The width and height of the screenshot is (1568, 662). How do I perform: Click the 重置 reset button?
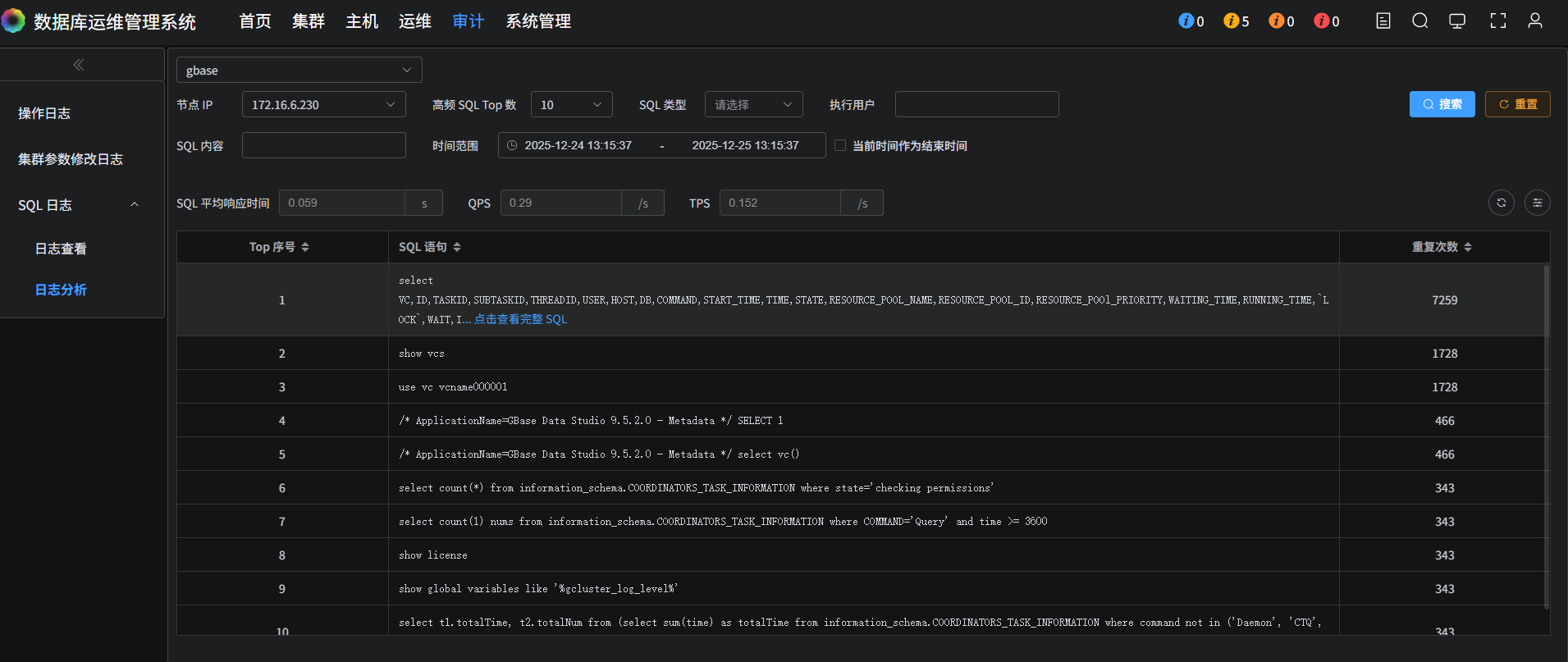pyautogui.click(x=1518, y=104)
